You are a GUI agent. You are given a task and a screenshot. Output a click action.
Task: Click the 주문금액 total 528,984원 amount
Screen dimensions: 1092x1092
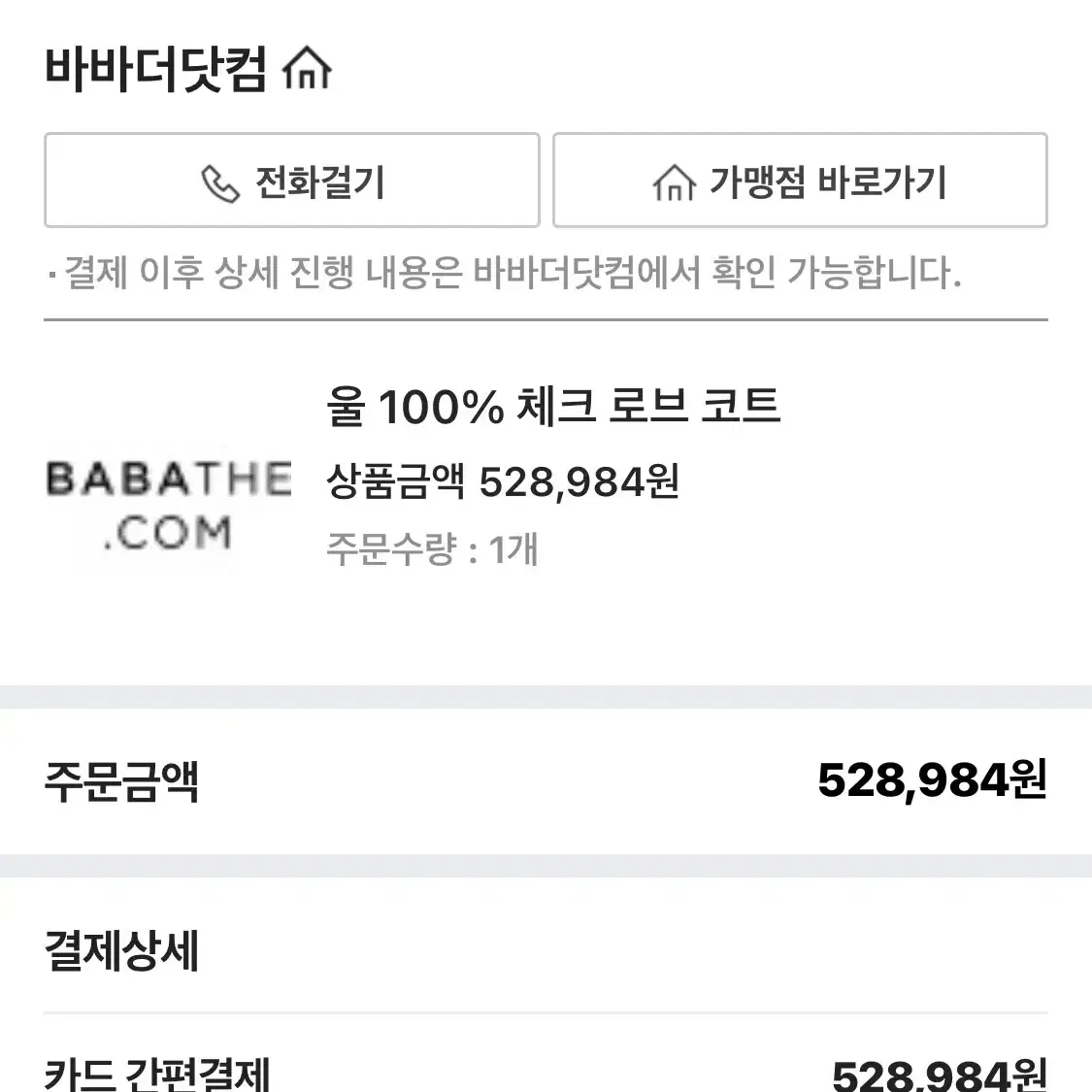pyautogui.click(x=933, y=780)
